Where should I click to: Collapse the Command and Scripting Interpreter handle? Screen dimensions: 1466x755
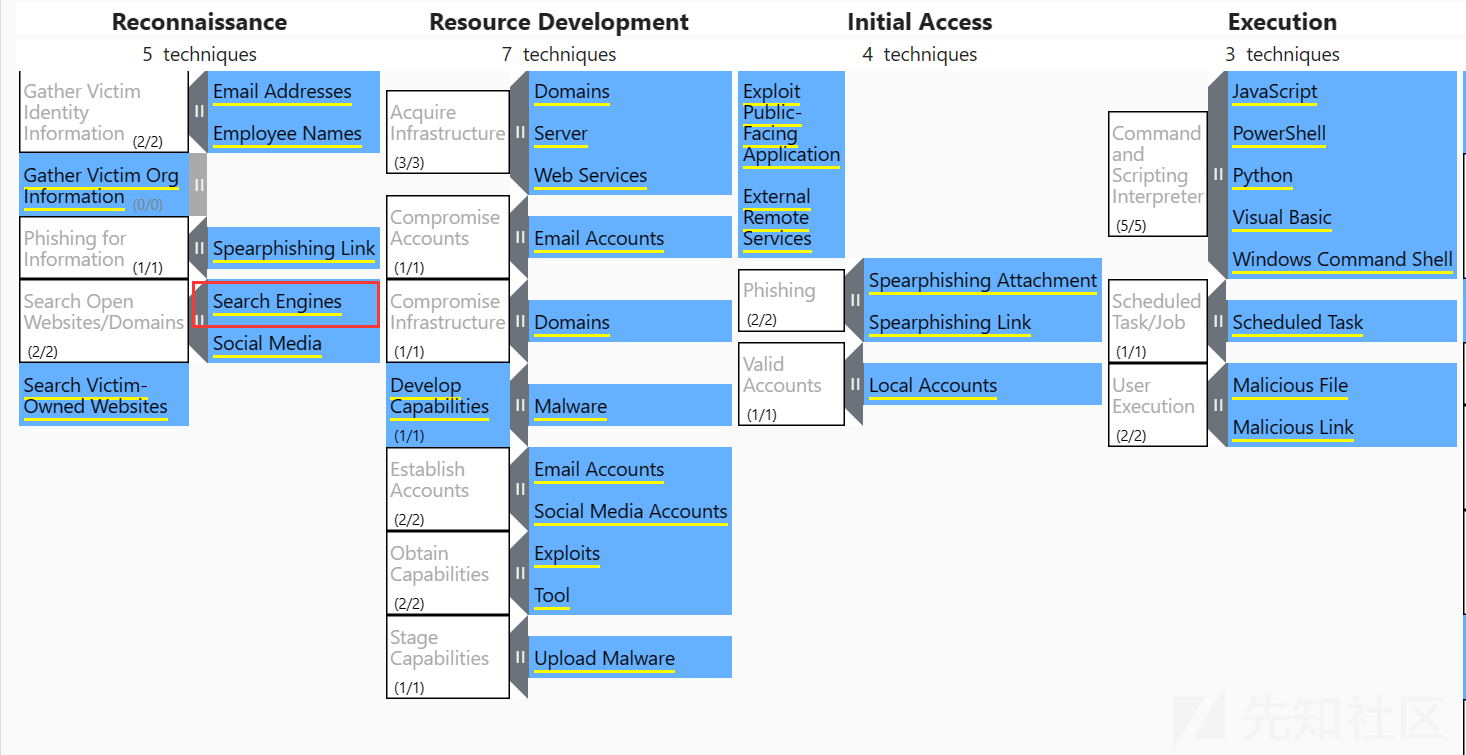1218,174
